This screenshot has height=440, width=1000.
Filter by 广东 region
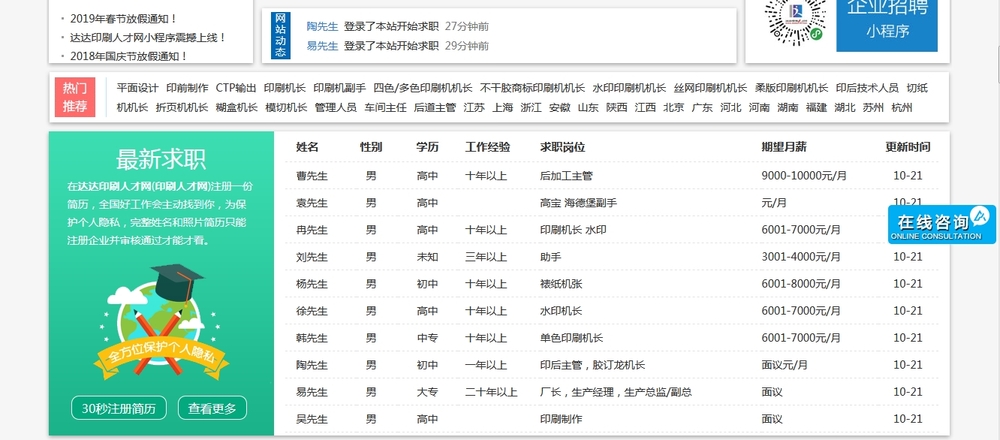pos(702,107)
